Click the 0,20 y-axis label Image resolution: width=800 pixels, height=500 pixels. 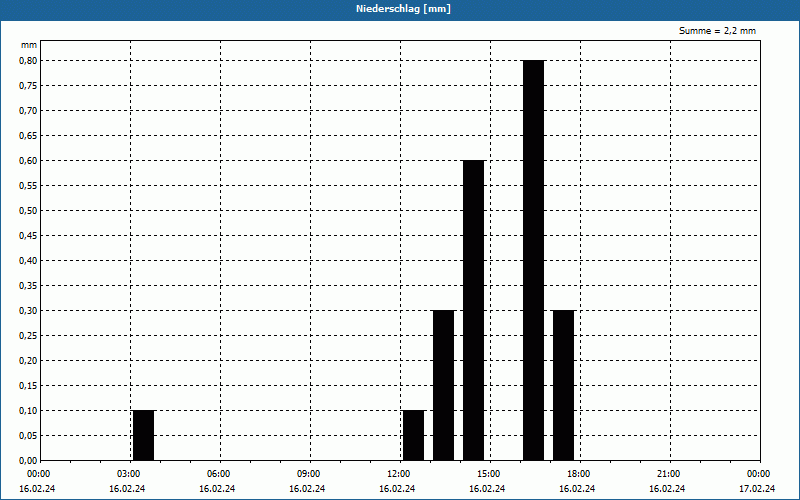[28, 361]
